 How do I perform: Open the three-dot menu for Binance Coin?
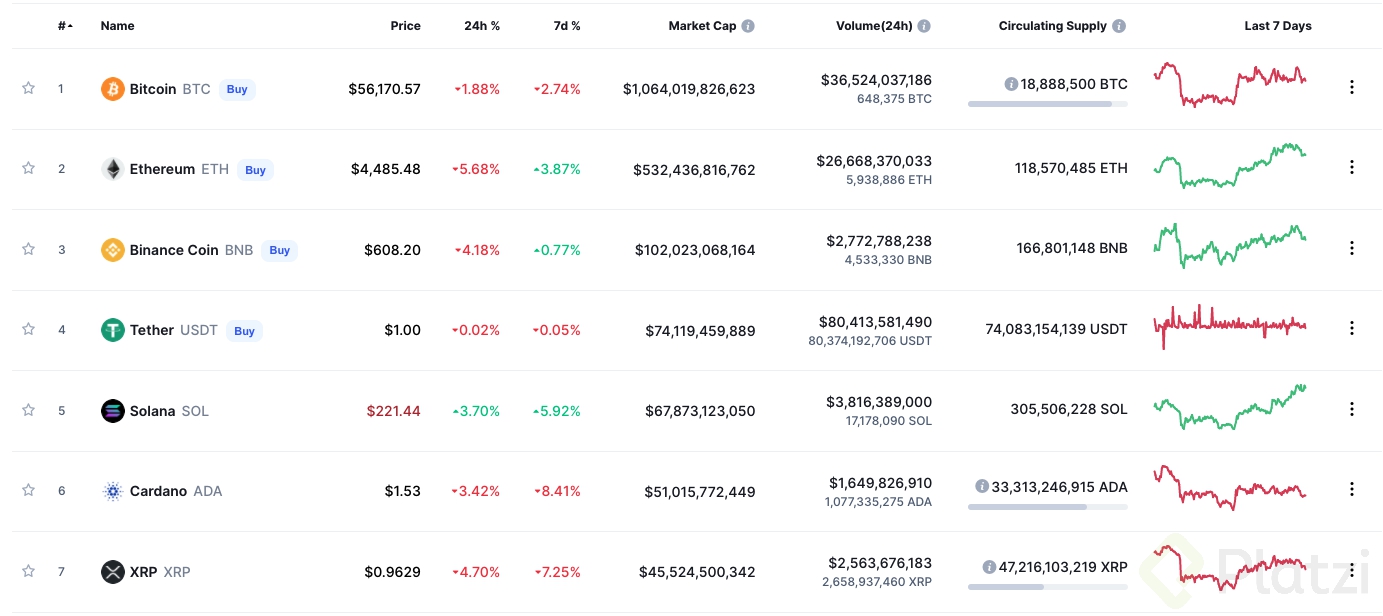pyautogui.click(x=1352, y=248)
